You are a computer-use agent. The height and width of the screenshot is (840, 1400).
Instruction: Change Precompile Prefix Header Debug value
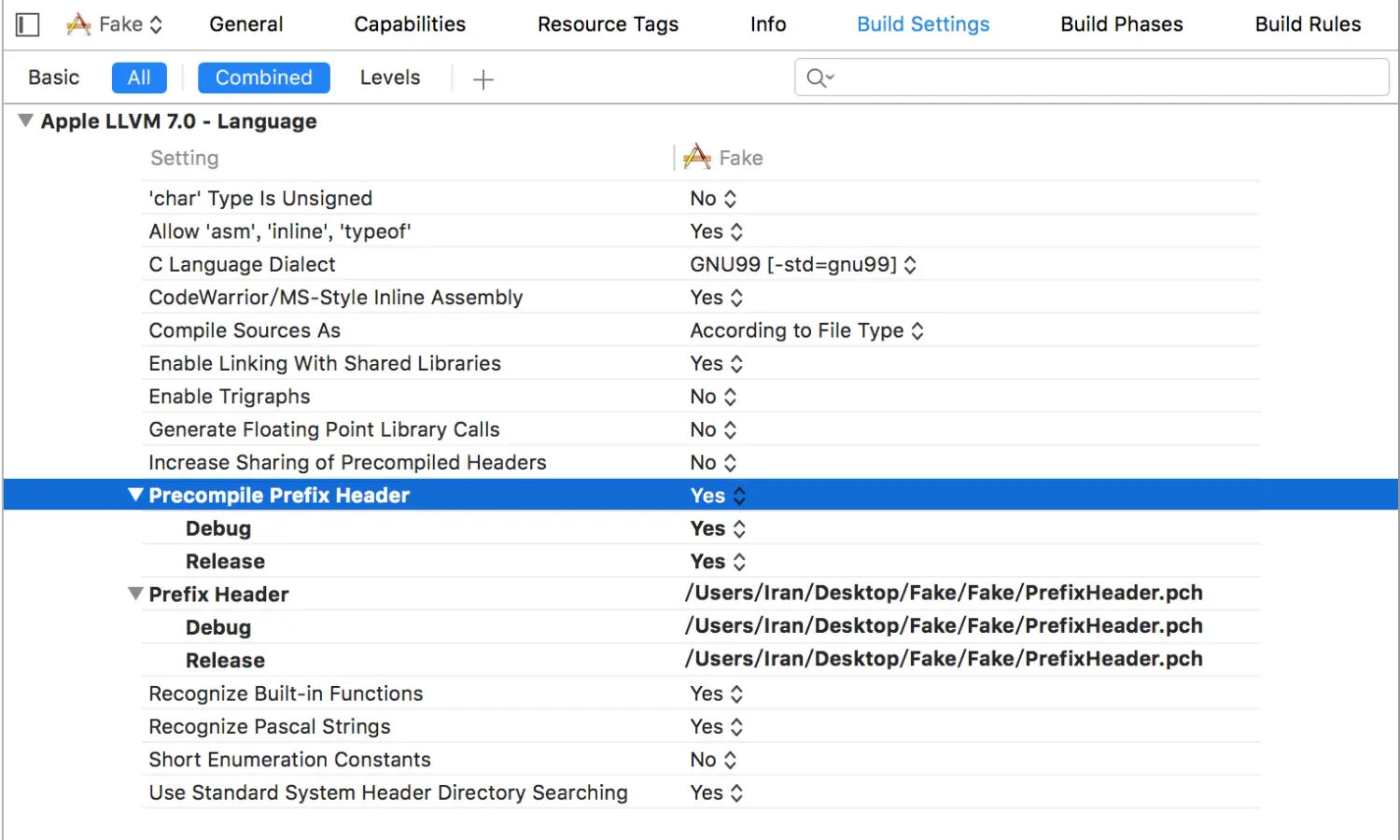[718, 528]
